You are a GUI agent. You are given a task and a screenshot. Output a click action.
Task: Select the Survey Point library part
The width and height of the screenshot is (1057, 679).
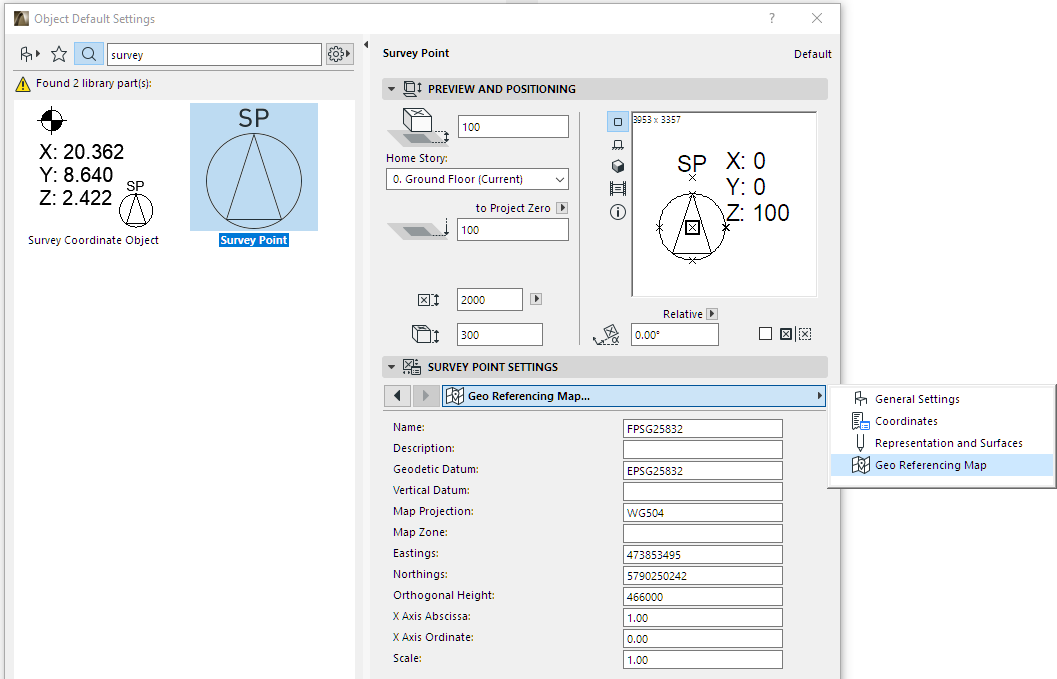pyautogui.click(x=254, y=175)
